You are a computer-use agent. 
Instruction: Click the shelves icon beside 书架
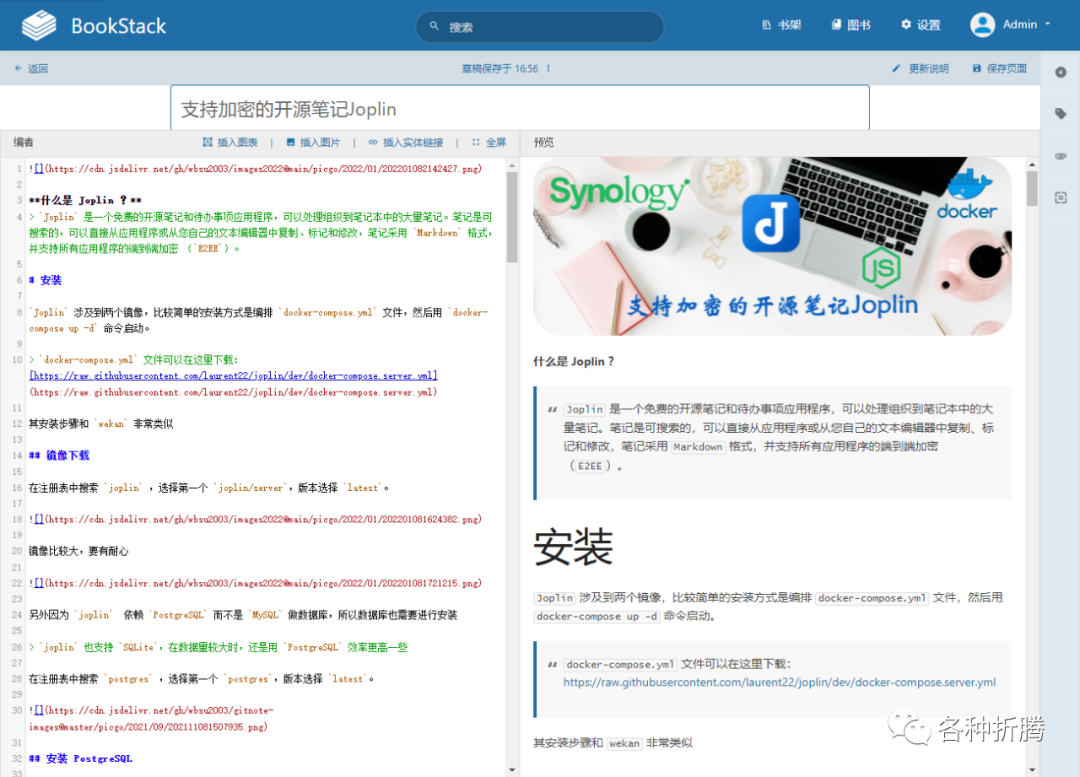point(767,24)
